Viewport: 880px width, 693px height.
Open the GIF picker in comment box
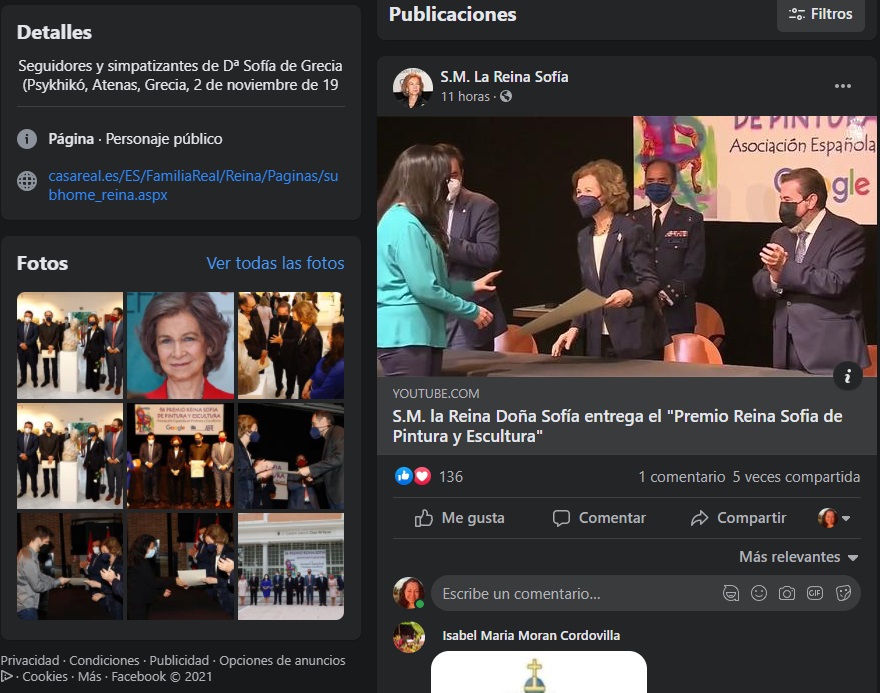815,593
